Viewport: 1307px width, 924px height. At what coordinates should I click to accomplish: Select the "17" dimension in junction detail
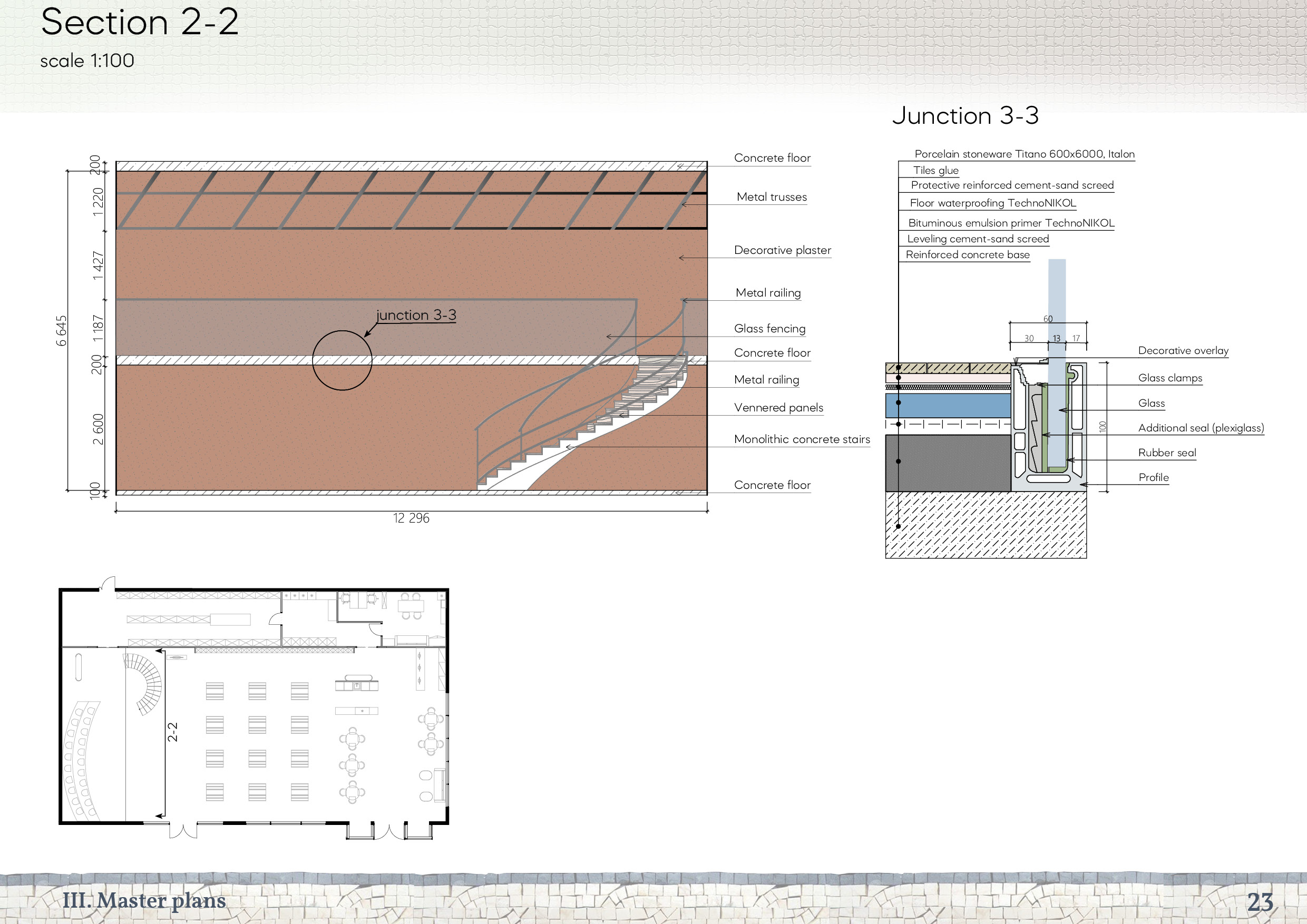click(1076, 339)
